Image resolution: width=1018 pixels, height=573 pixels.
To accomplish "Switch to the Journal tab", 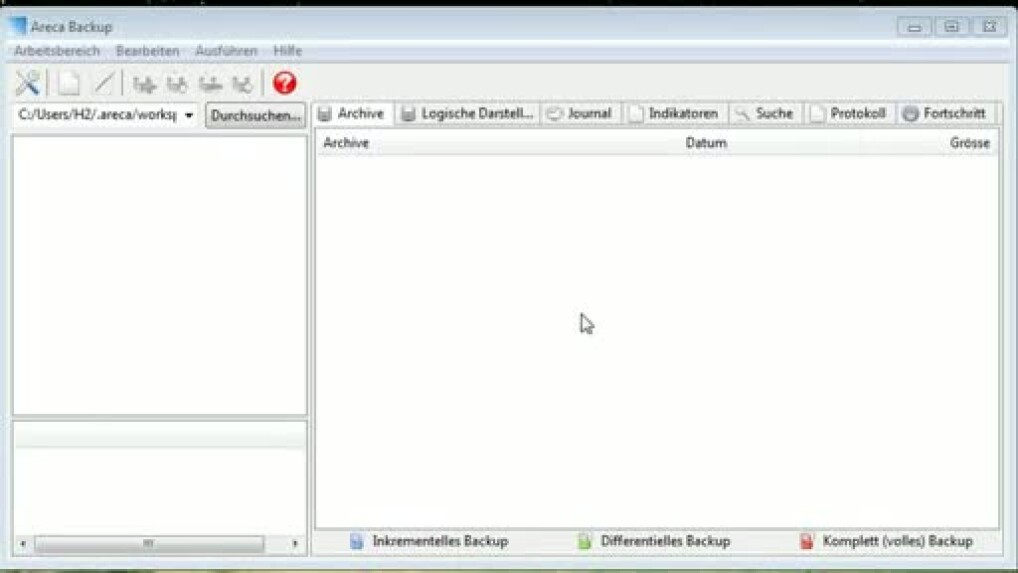I will coord(580,114).
